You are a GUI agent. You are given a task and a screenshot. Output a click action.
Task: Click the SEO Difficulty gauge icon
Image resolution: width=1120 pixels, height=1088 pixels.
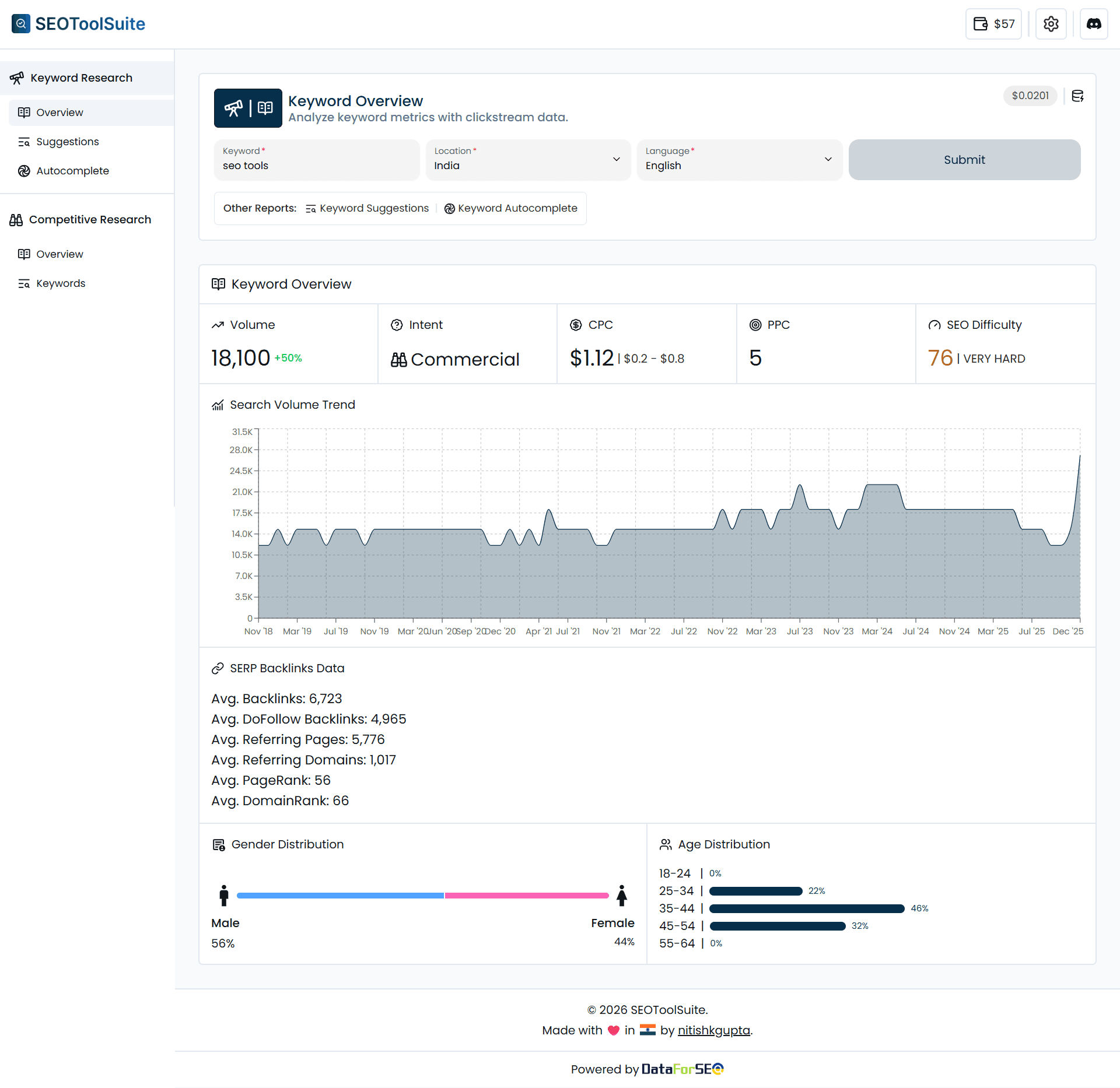tap(935, 325)
